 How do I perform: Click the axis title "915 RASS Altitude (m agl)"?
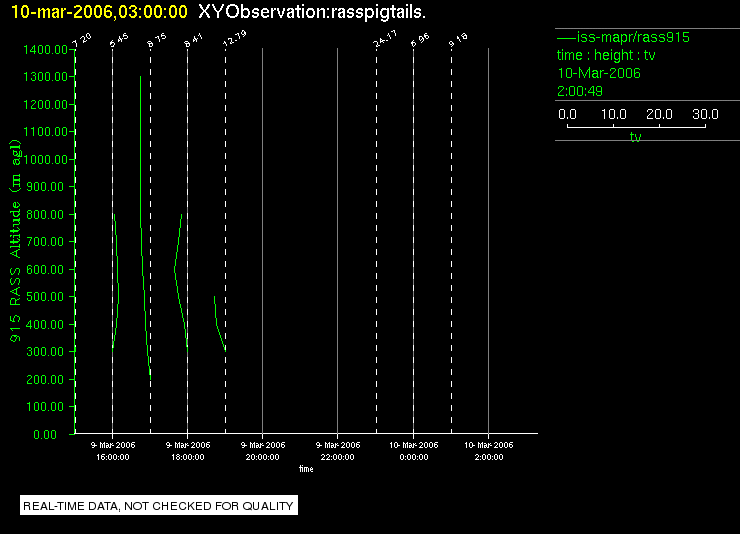pos(15,241)
